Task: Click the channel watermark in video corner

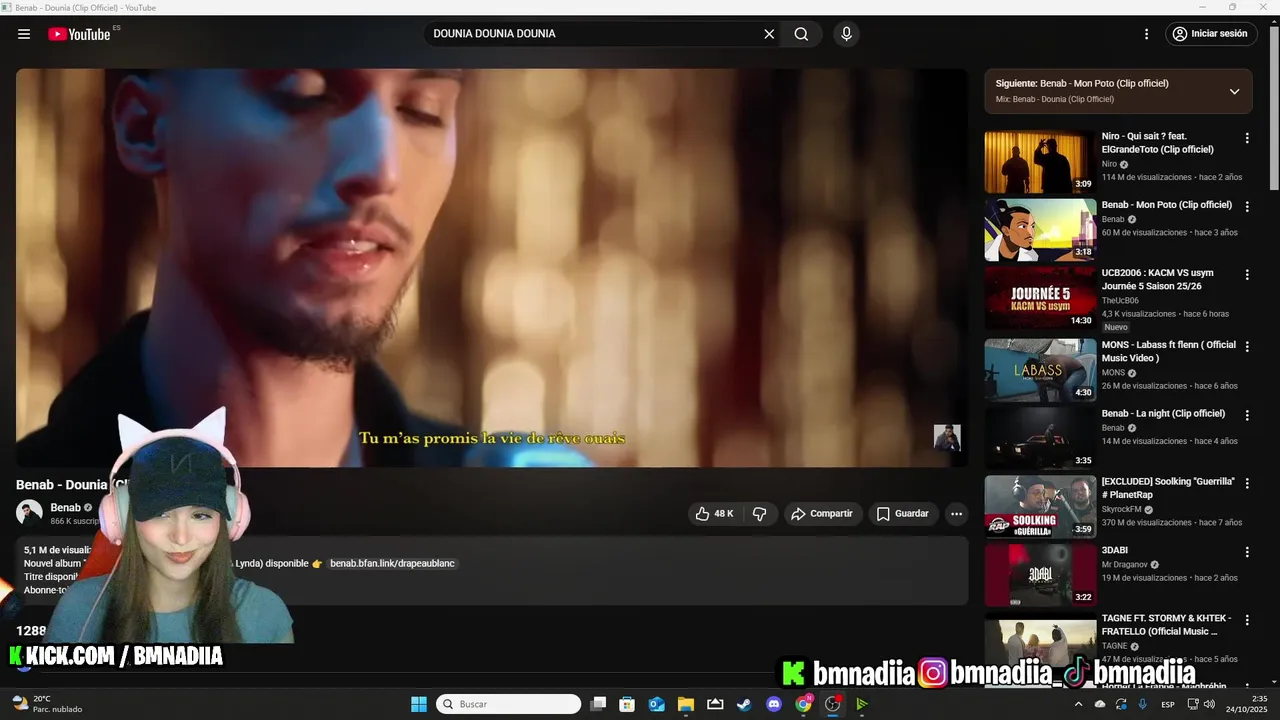Action: pyautogui.click(x=947, y=437)
